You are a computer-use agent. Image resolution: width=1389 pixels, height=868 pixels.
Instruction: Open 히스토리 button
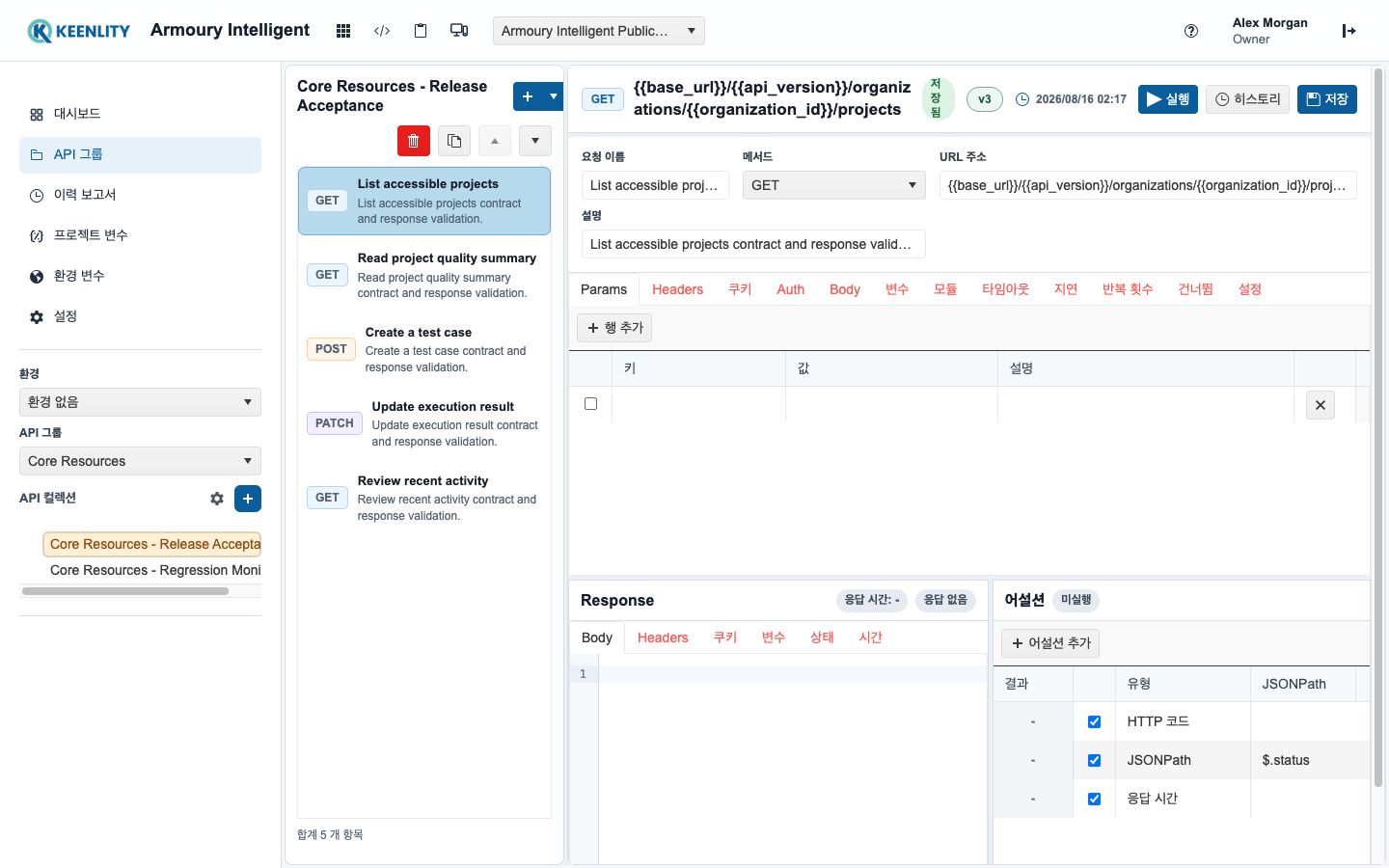[1248, 99]
